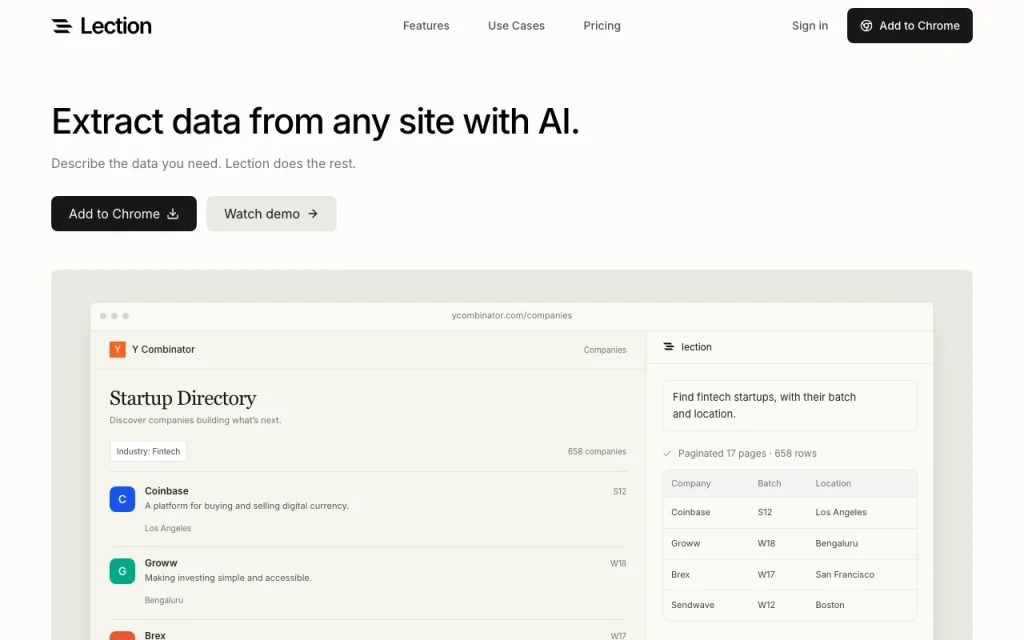
Task: Click the Coinbase cell in results table
Action: [690, 512]
